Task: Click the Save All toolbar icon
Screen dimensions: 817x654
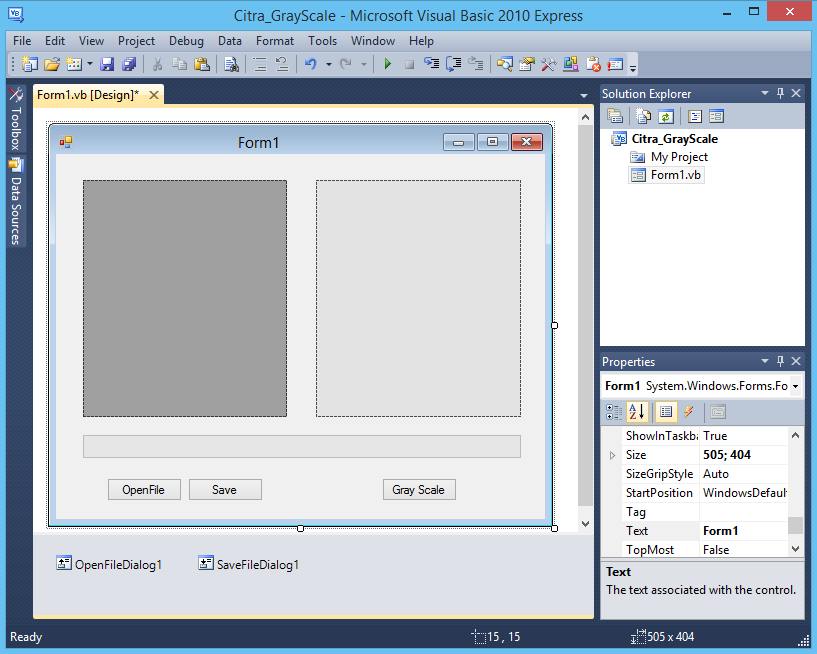Action: (129, 64)
